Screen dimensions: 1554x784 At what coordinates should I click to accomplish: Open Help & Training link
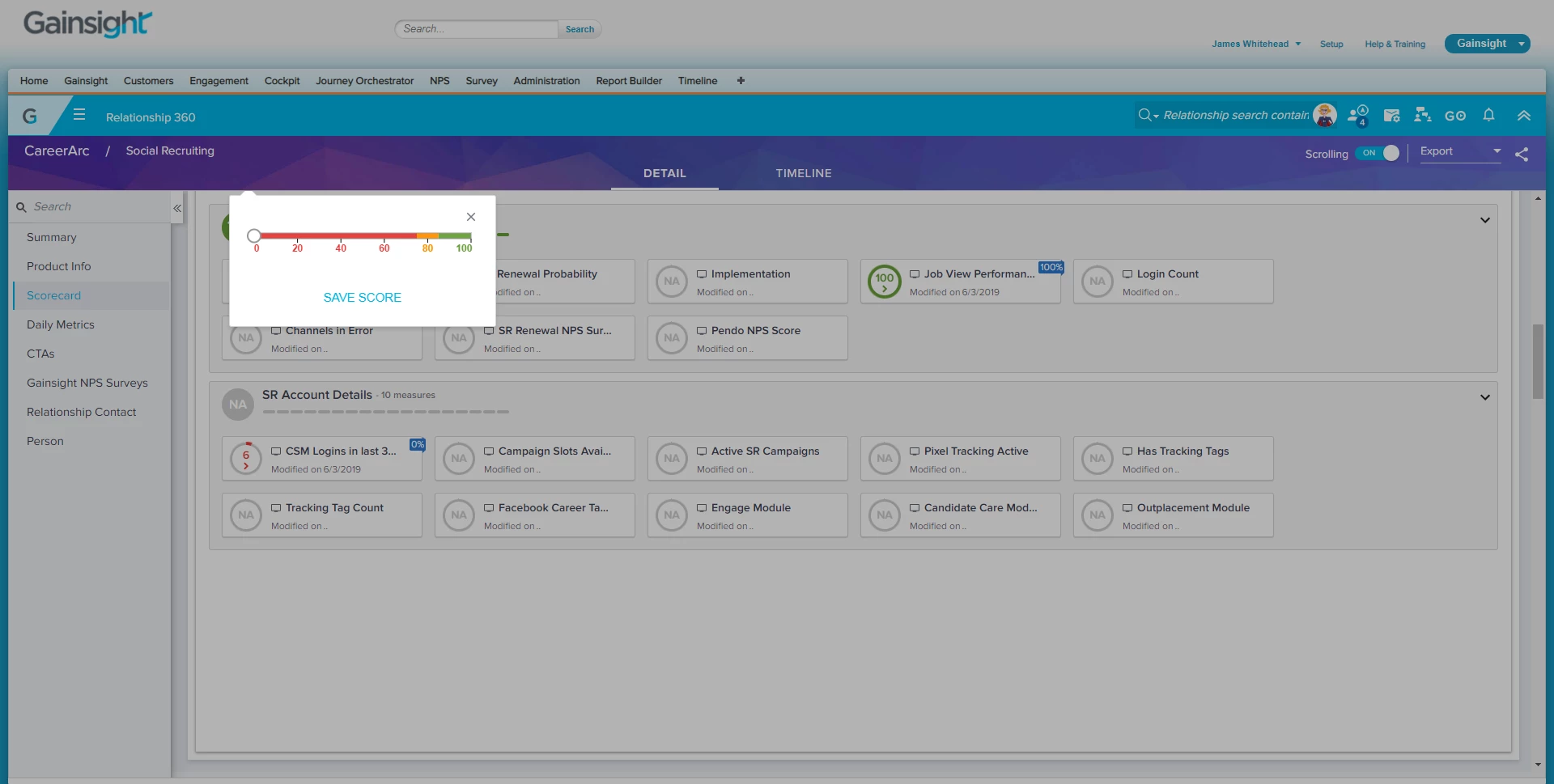[1395, 44]
